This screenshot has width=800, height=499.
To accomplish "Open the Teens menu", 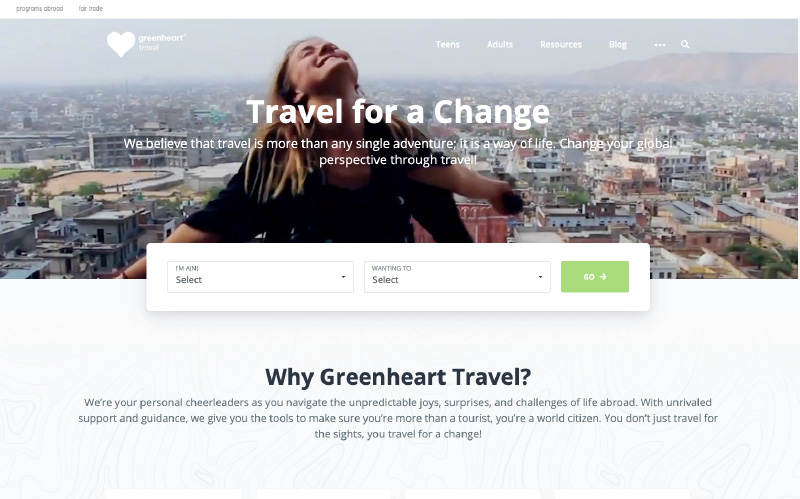I will 447,44.
